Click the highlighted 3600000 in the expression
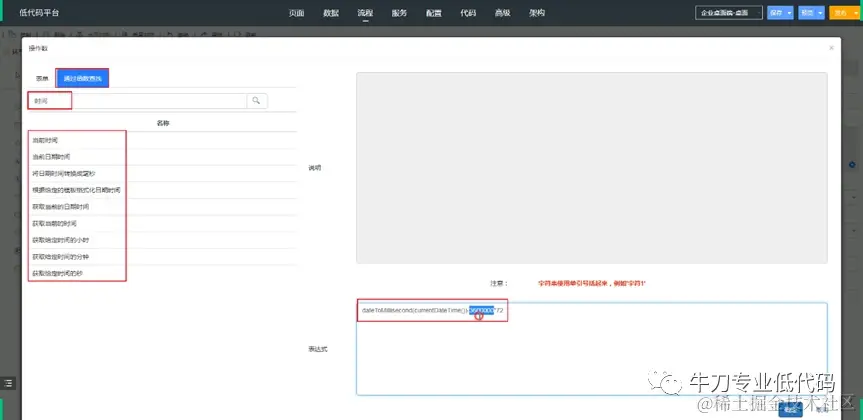This screenshot has width=863, height=420. coord(481,310)
